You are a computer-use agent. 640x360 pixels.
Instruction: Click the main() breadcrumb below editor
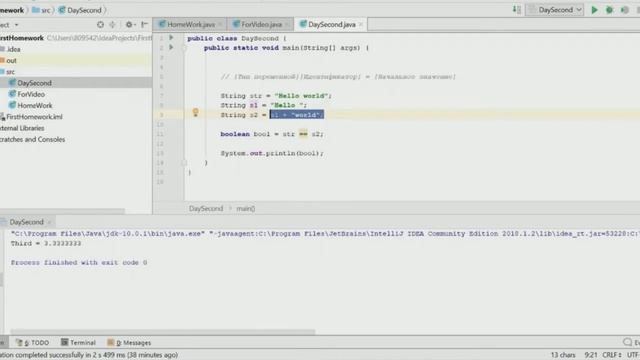(245, 209)
